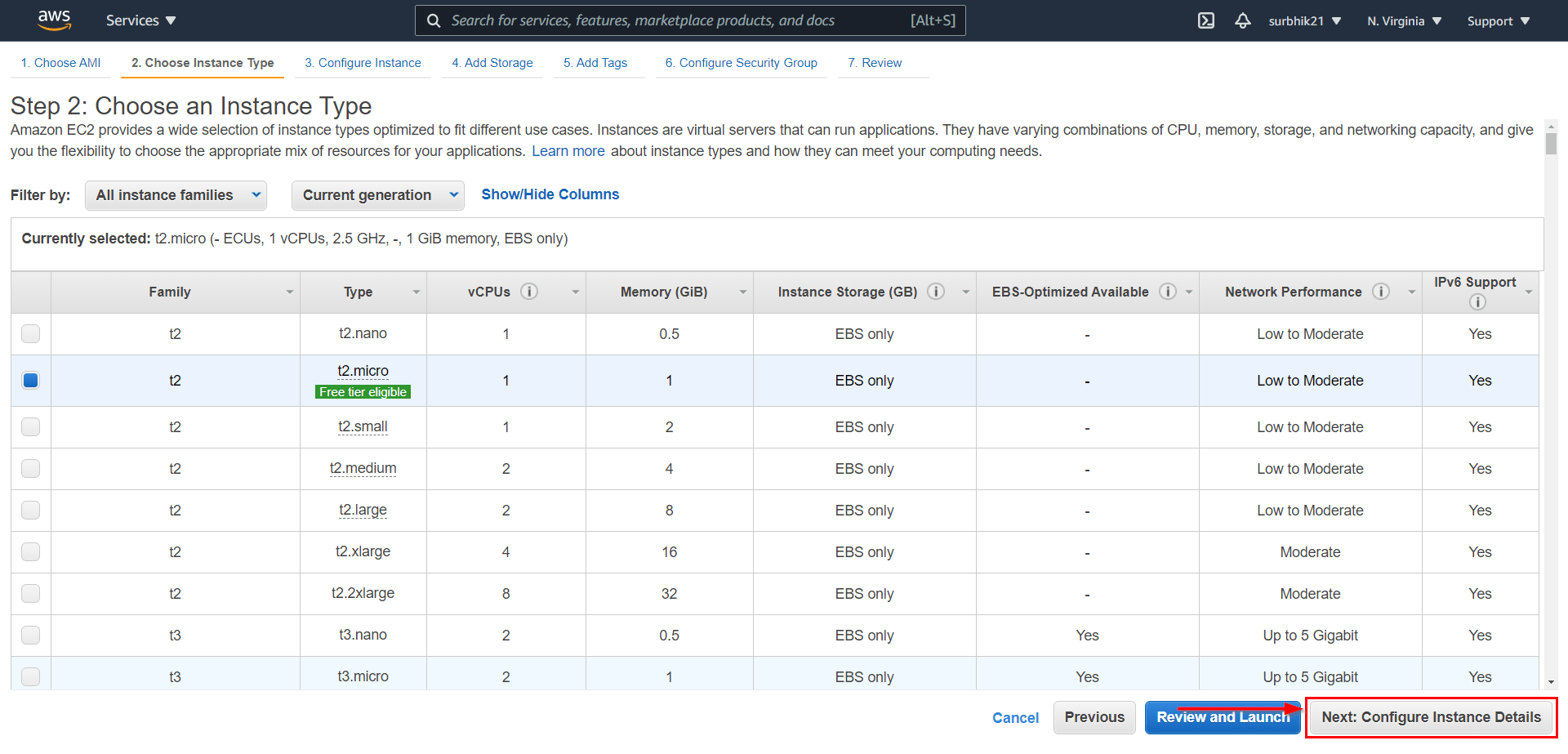Select the t2.nano instance checkbox
This screenshot has height=754, width=1568.
(x=31, y=333)
